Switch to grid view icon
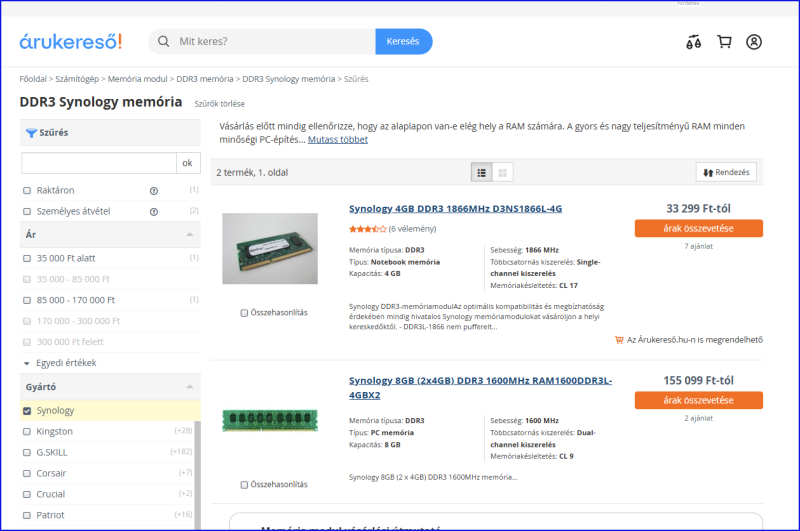Viewport: 800px width, 531px height. [x=503, y=172]
